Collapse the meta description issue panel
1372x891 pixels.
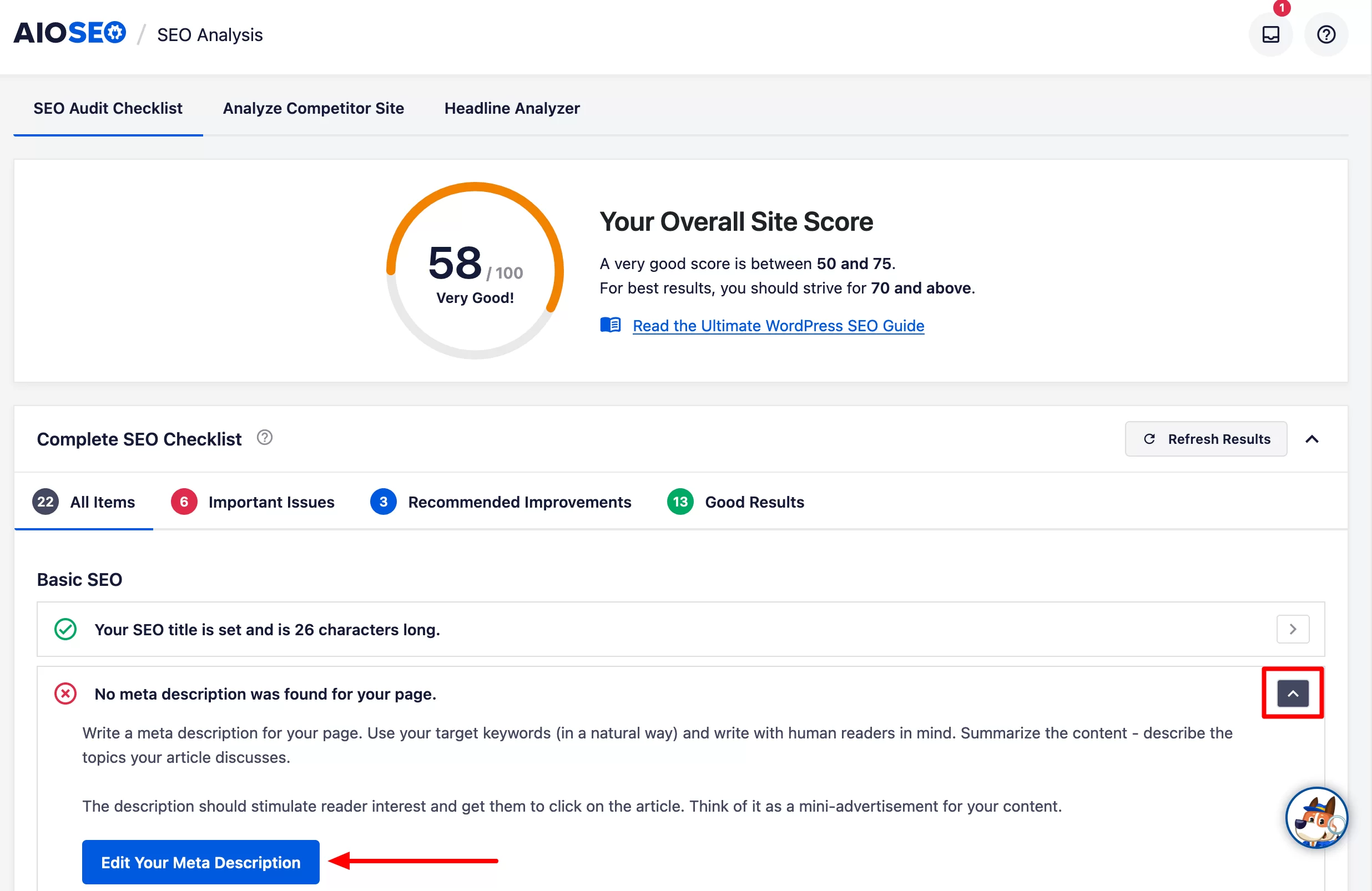pos(1293,693)
